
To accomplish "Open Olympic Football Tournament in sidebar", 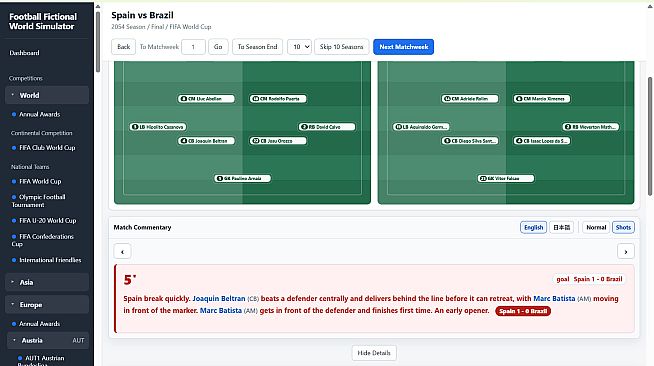I will [38, 201].
